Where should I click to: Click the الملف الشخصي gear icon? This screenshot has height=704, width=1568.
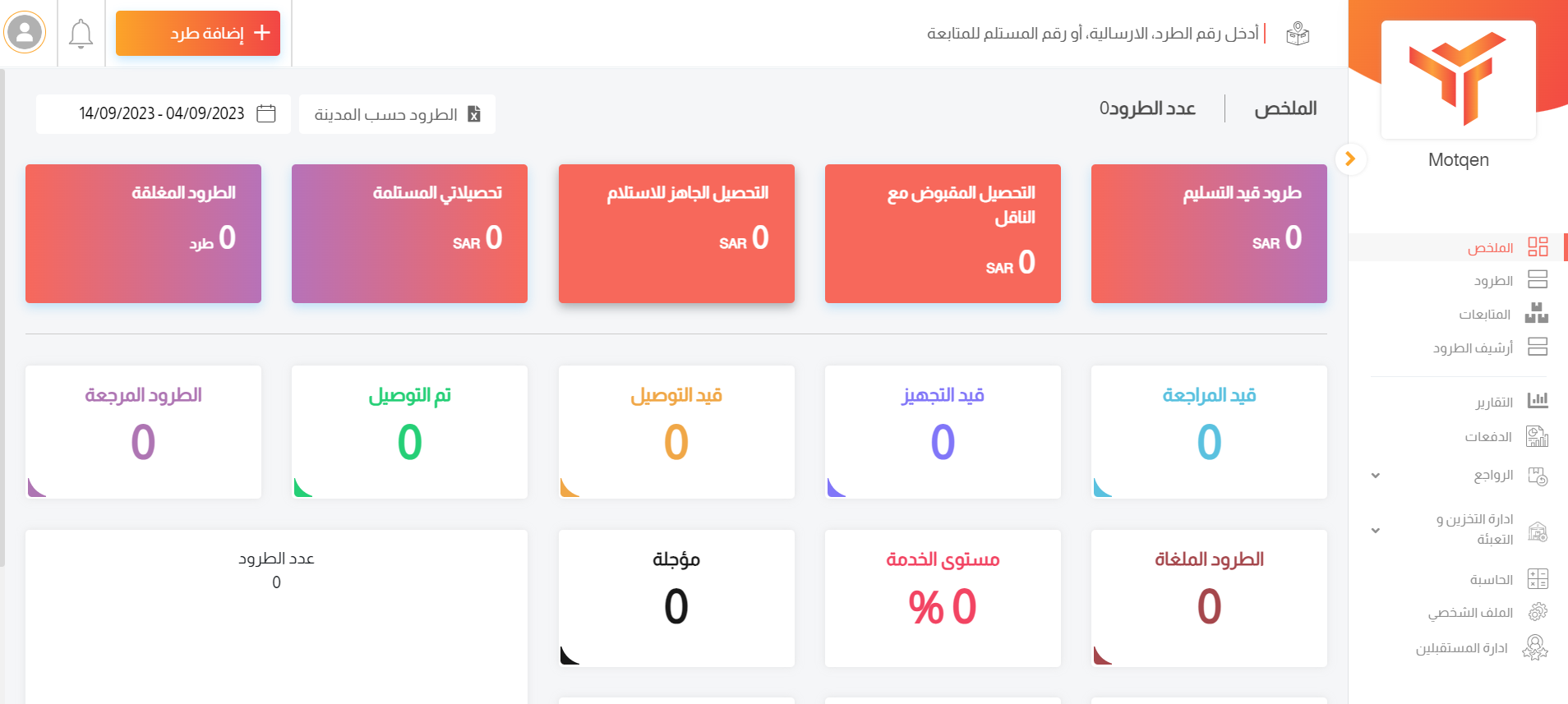coord(1537,612)
